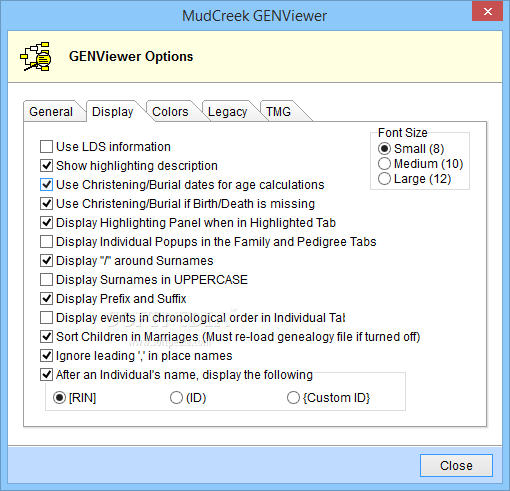This screenshot has height=491, width=510.
Task: Enable Display Surnames in UPPERCASE
Action: [46, 280]
